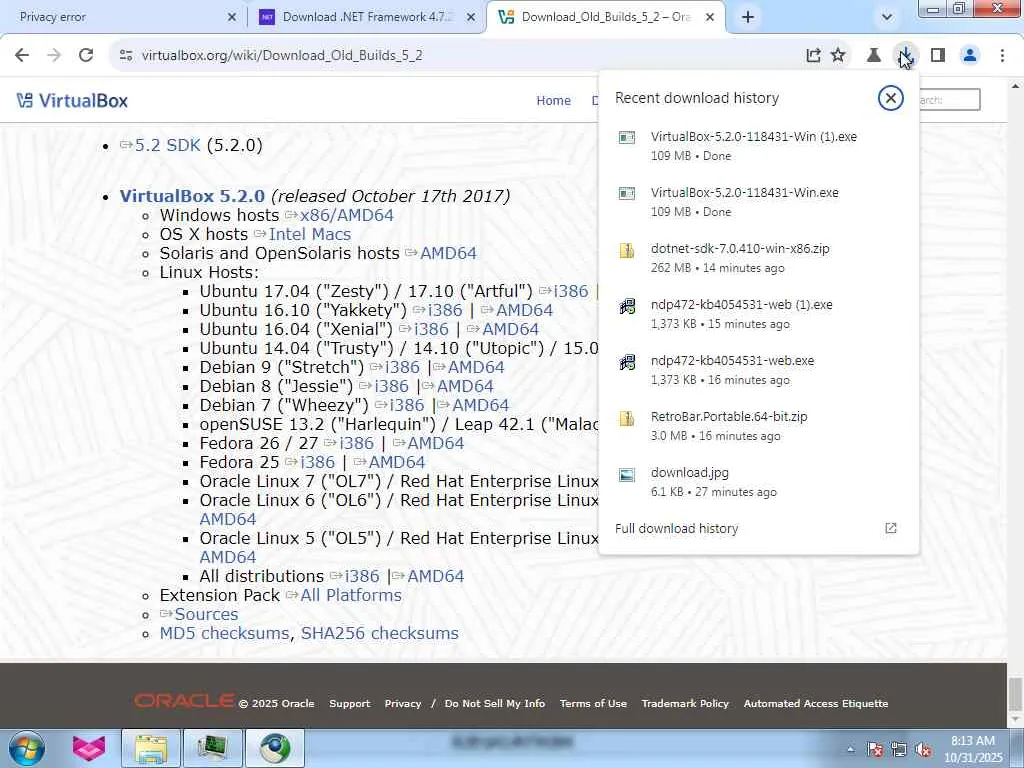This screenshot has width=1024, height=768.
Task: Download Ubuntu 16.04 Xenial i386
Action: tap(431, 328)
